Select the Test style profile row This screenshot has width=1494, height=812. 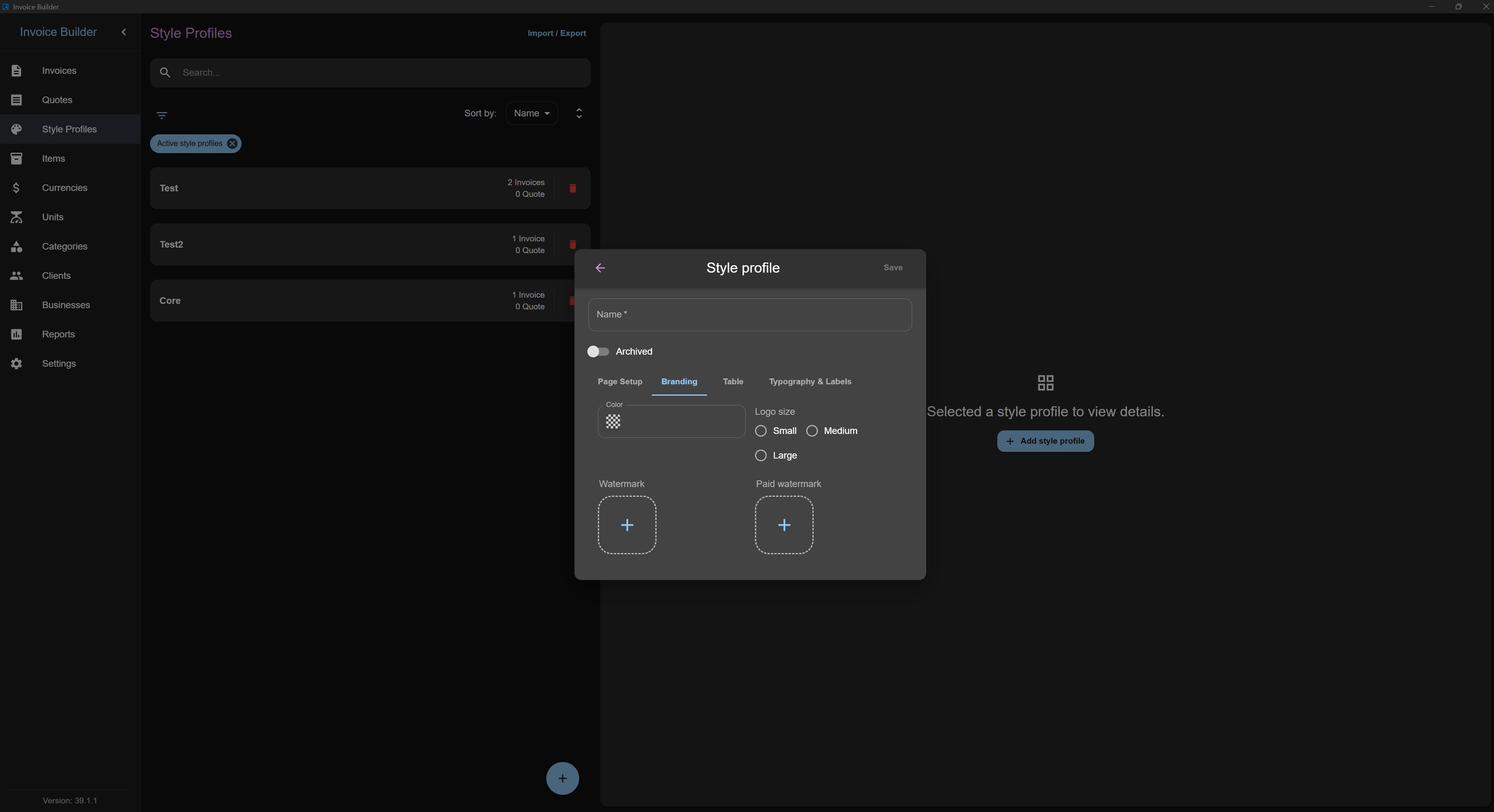370,188
